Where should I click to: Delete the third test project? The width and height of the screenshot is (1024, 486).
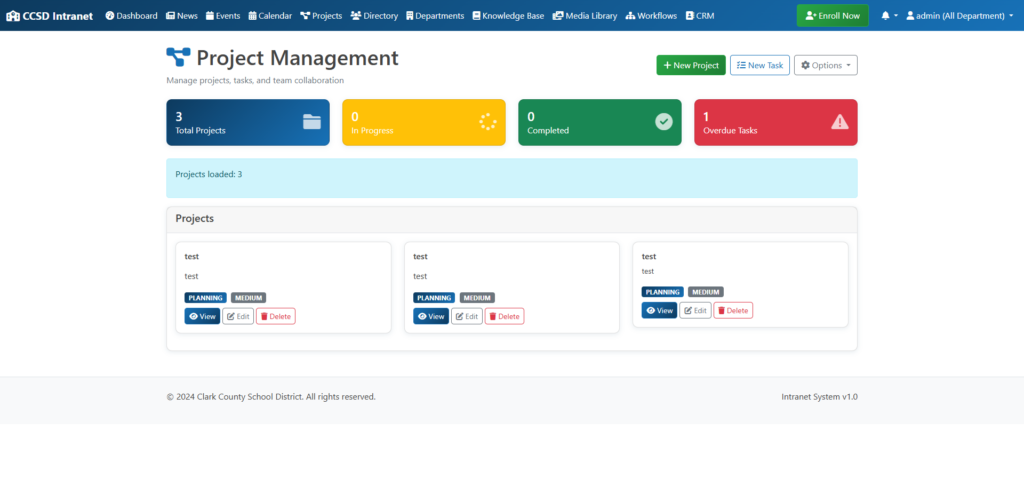pos(733,310)
